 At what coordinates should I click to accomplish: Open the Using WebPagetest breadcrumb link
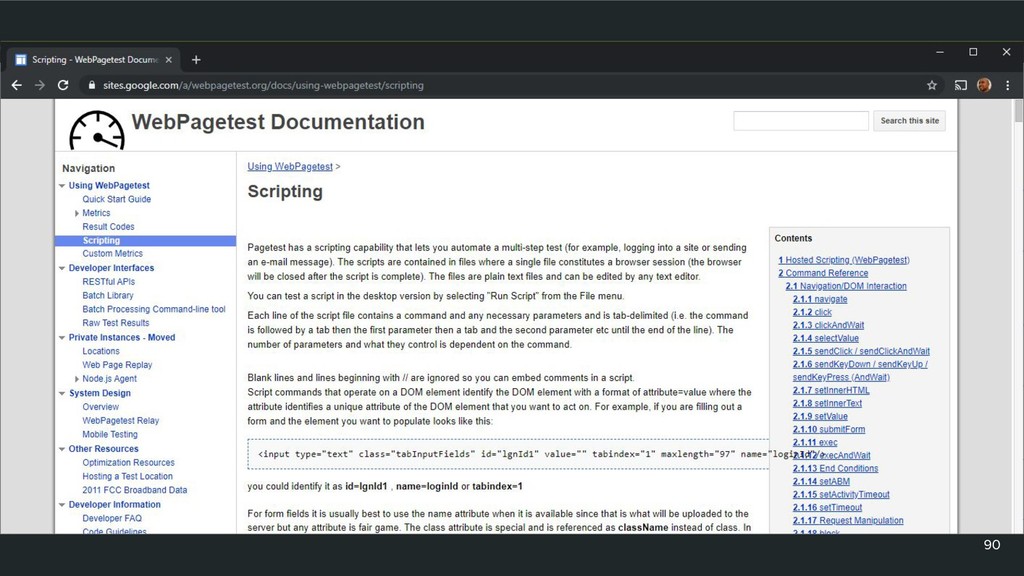tap(290, 167)
